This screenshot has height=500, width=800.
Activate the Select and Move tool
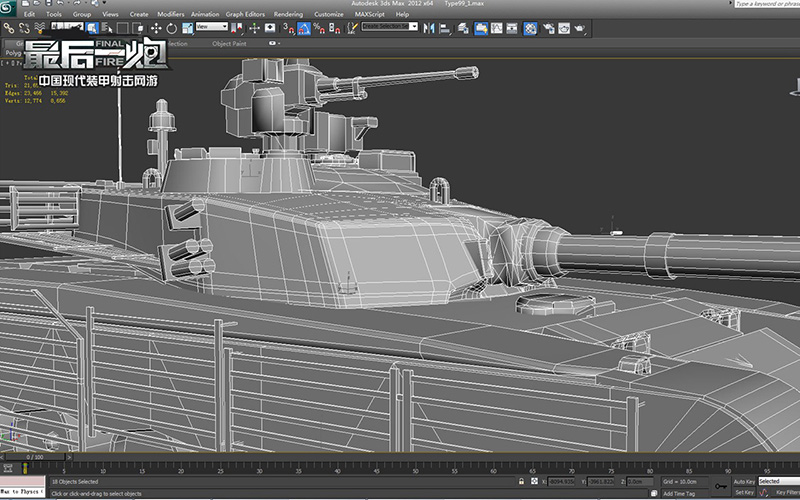pyautogui.click(x=157, y=28)
